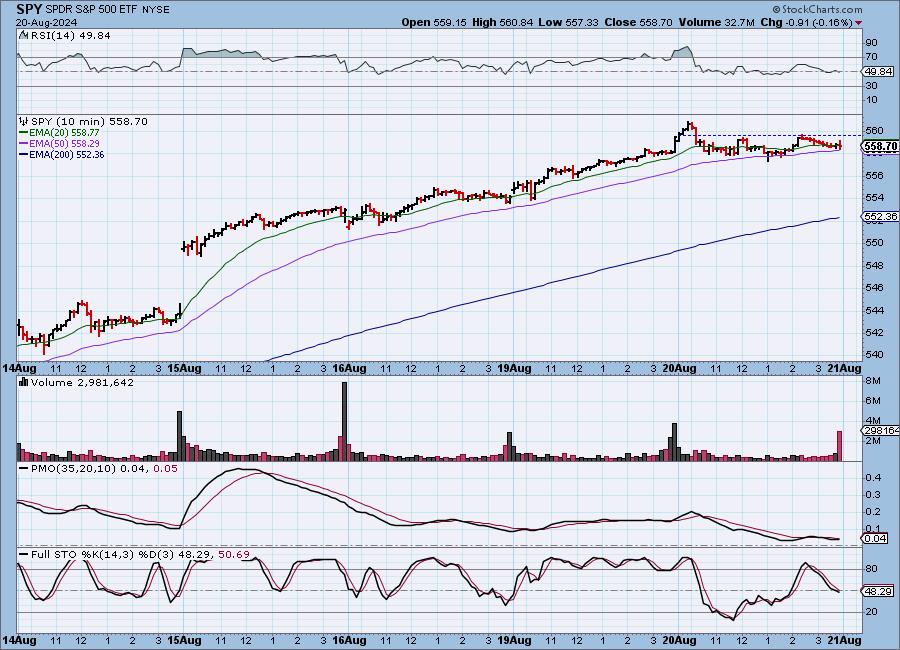Screen dimensions: 900x650
Task: Click the 'Chg -0.91 (-0.16%)' value
Action: click(806, 22)
